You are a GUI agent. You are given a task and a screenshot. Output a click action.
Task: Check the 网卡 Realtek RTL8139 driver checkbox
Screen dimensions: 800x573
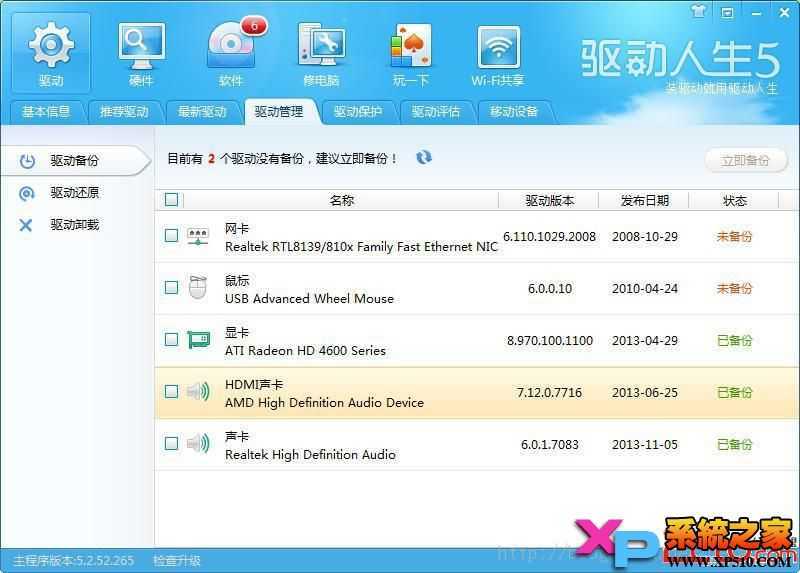coord(171,235)
